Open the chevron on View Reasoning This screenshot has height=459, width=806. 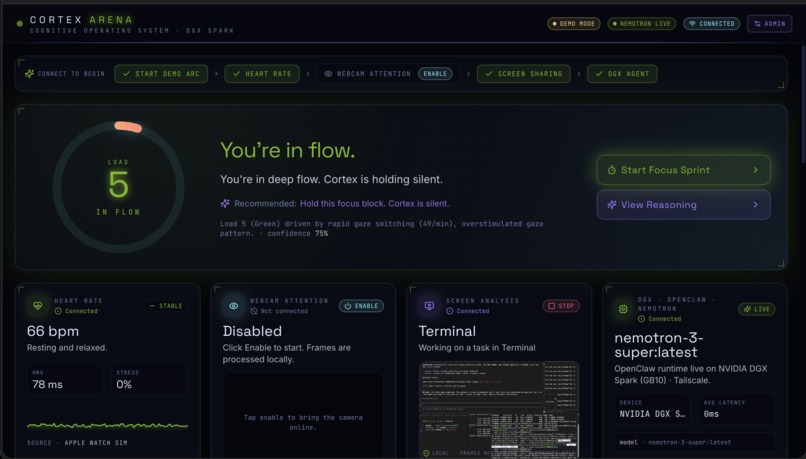[755, 205]
